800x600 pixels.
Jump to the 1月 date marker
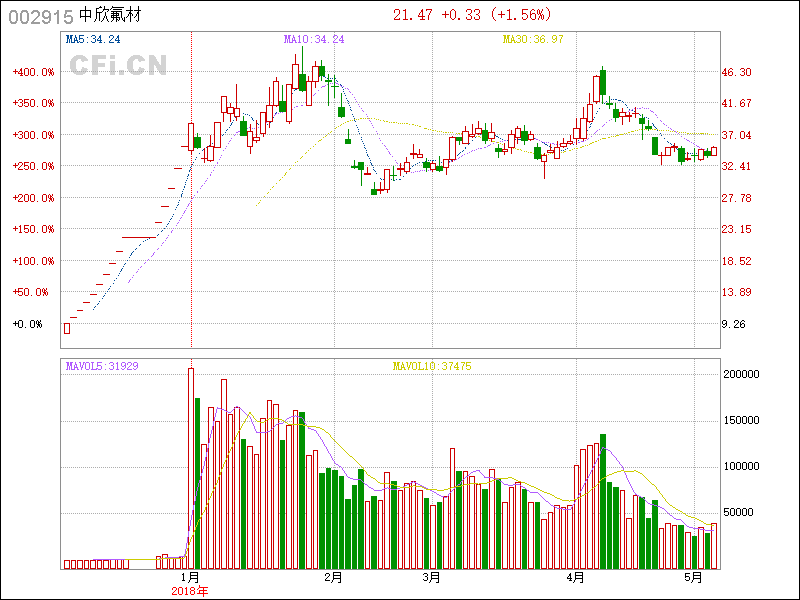(x=189, y=578)
